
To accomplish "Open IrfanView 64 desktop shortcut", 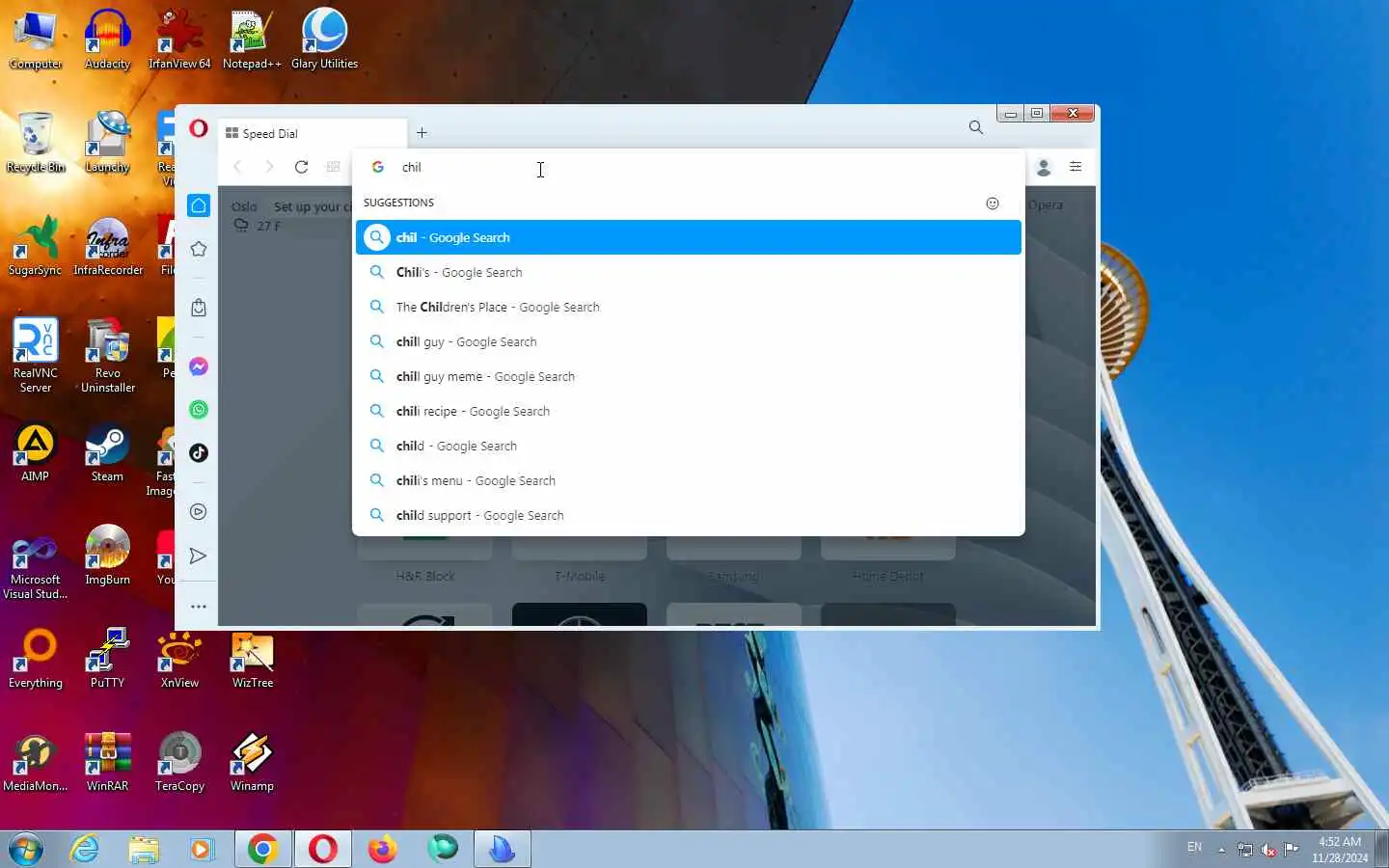I will [179, 40].
